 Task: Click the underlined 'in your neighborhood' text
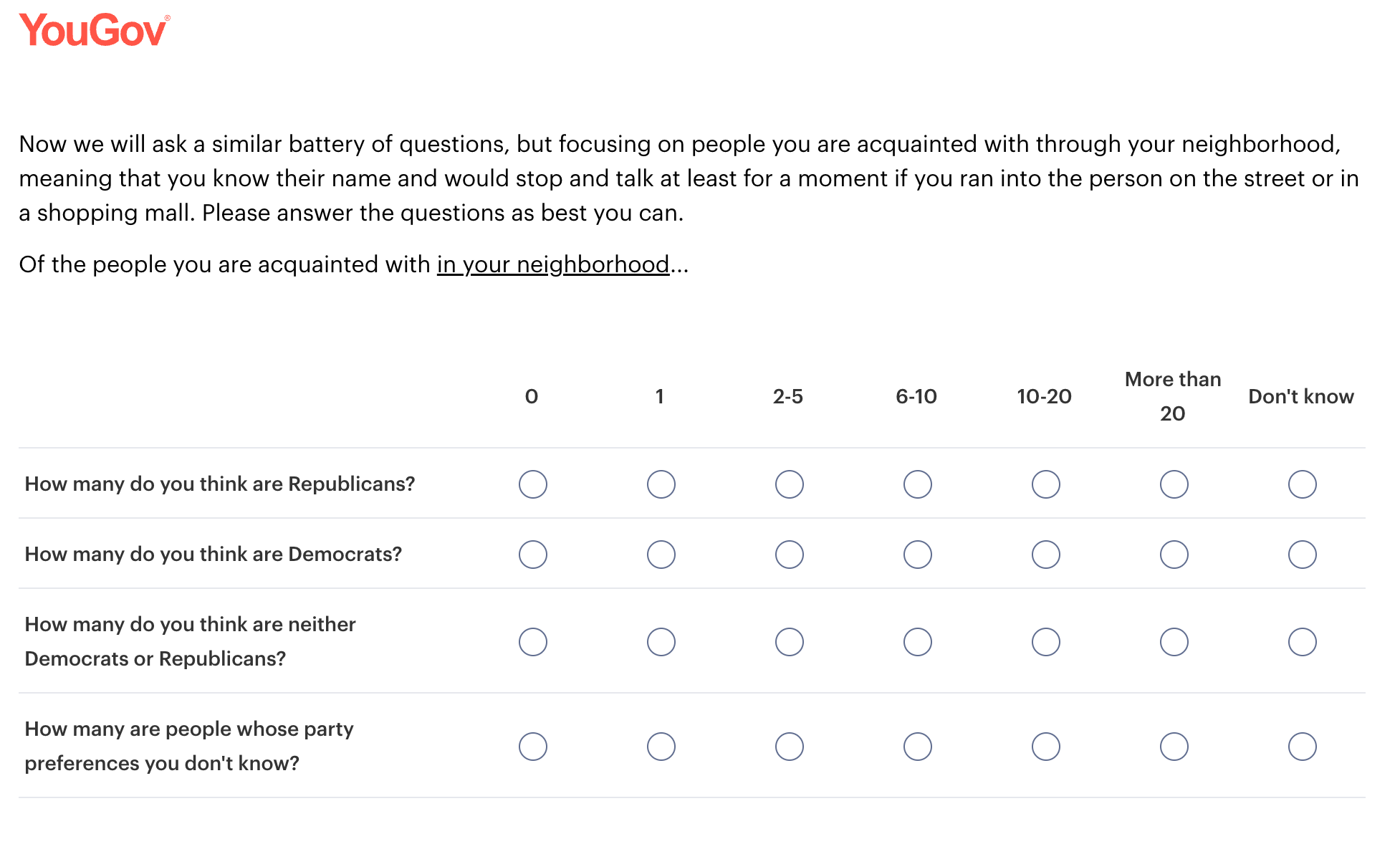tap(553, 265)
